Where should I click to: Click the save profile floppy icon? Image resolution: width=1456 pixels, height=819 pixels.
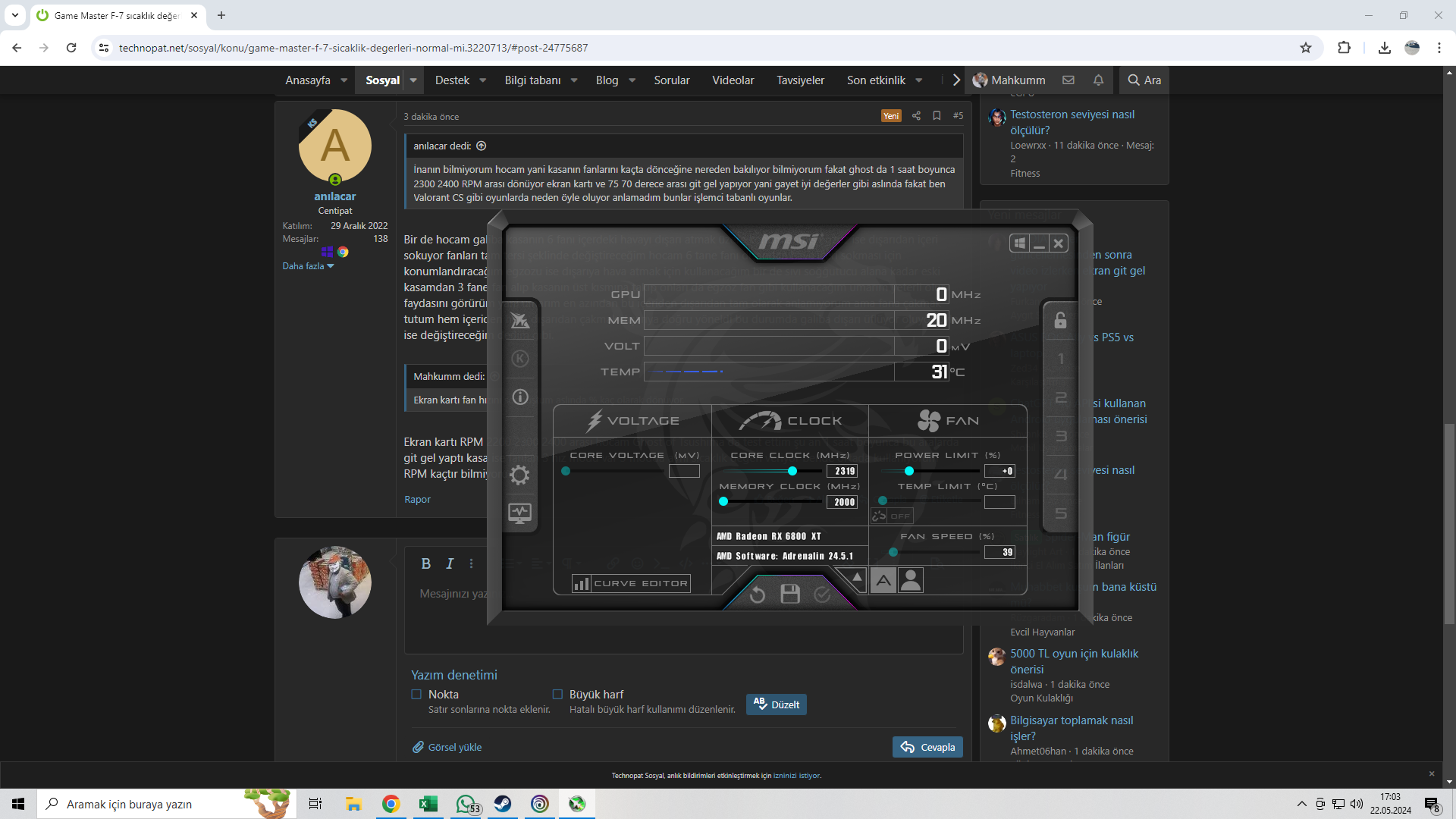pos(790,594)
